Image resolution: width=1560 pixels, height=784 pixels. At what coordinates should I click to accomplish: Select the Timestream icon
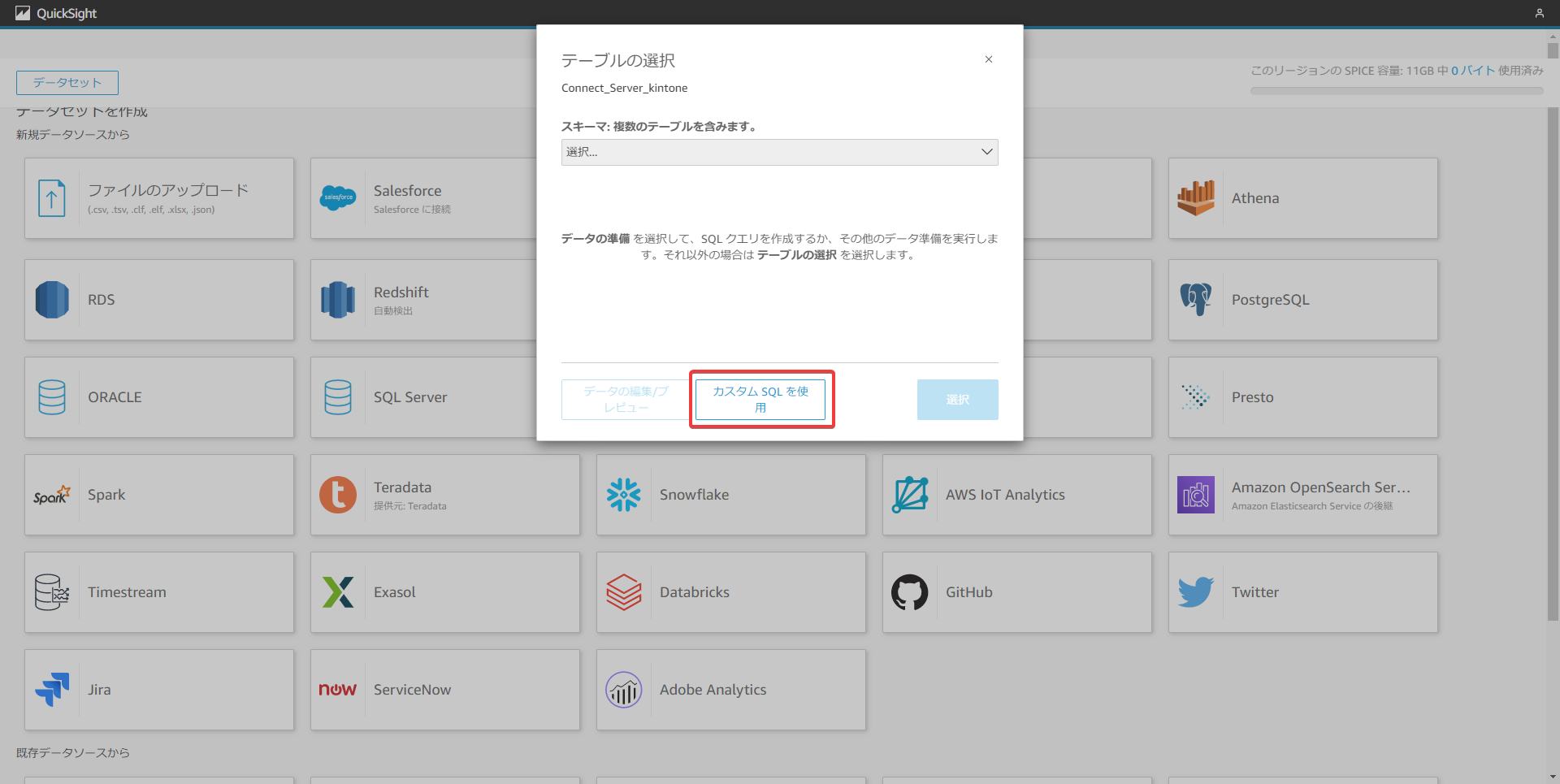click(x=52, y=592)
